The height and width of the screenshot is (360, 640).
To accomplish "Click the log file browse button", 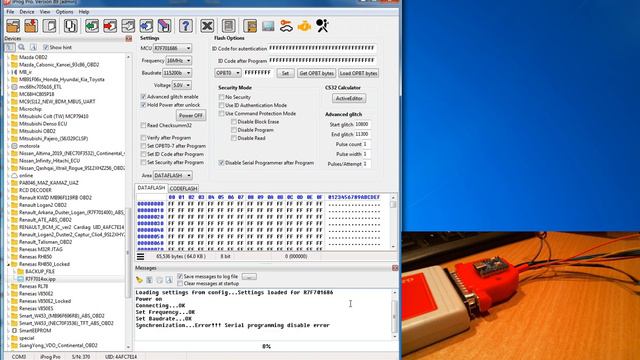I will point(249,277).
